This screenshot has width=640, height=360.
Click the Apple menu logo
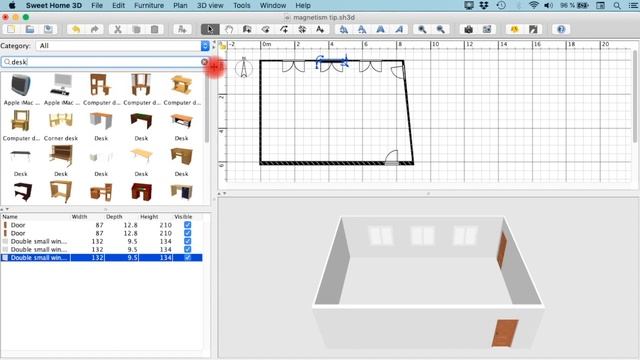click(12, 5)
